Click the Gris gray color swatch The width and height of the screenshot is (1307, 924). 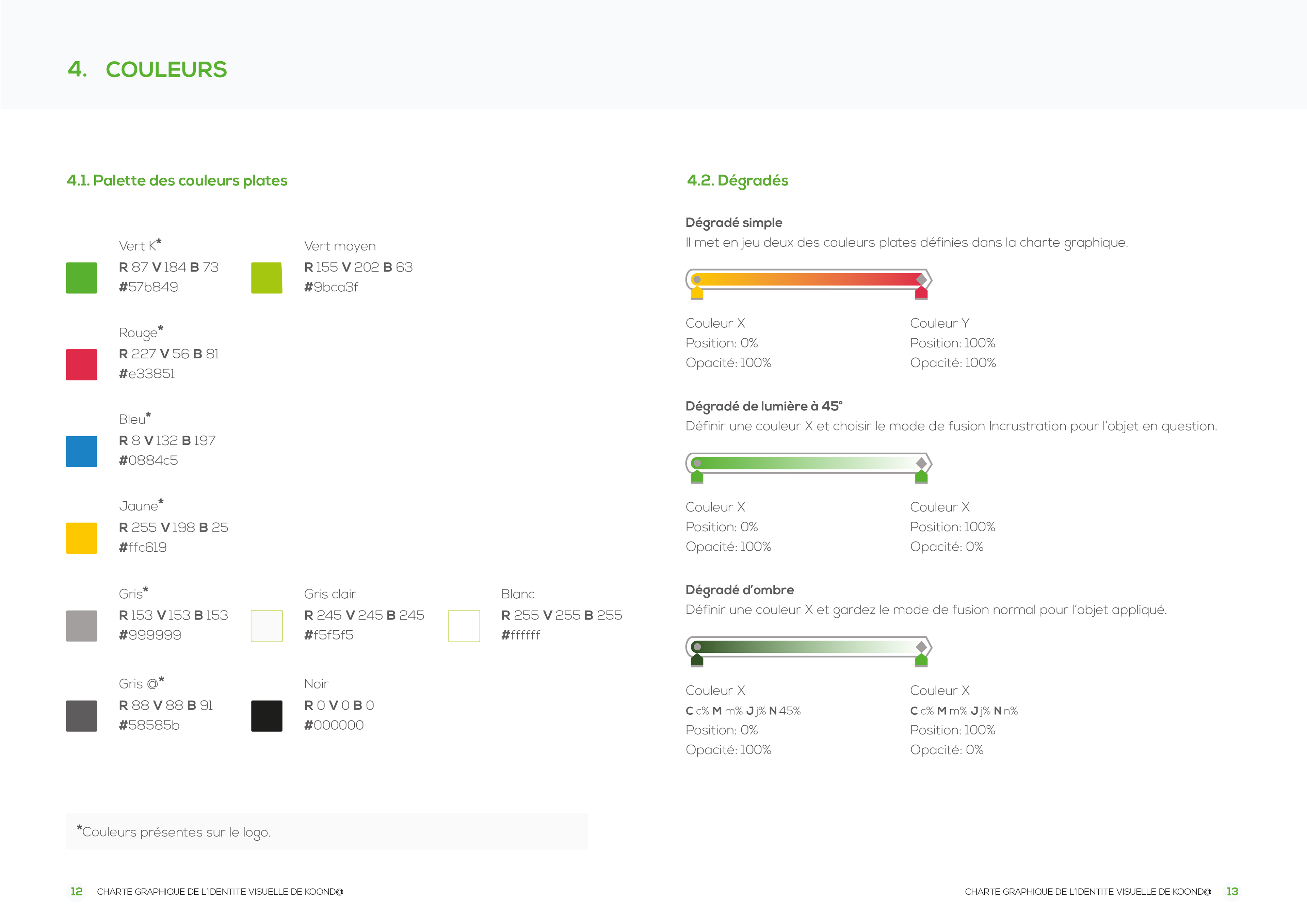(x=81, y=626)
